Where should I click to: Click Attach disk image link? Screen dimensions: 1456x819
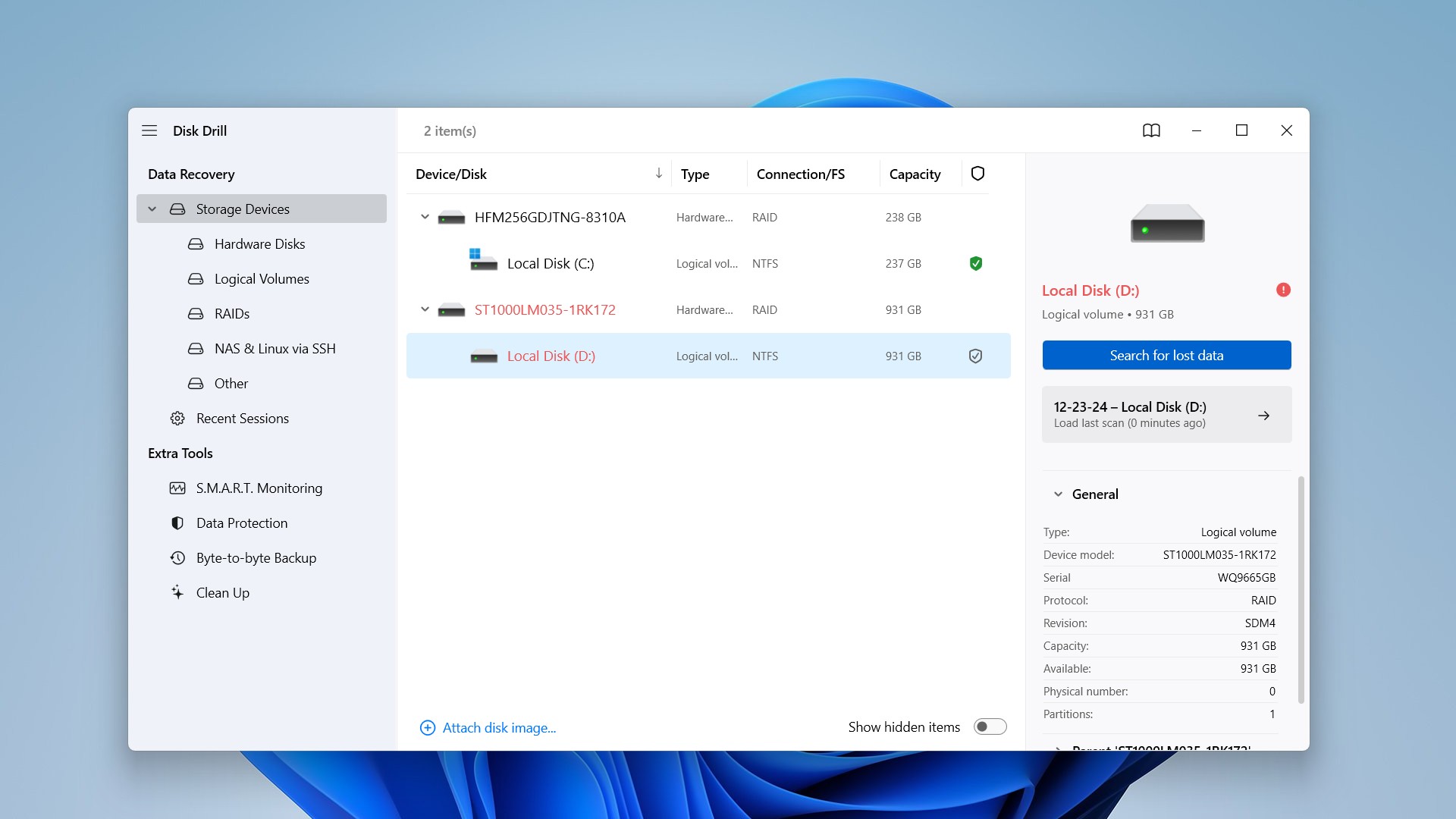point(499,728)
